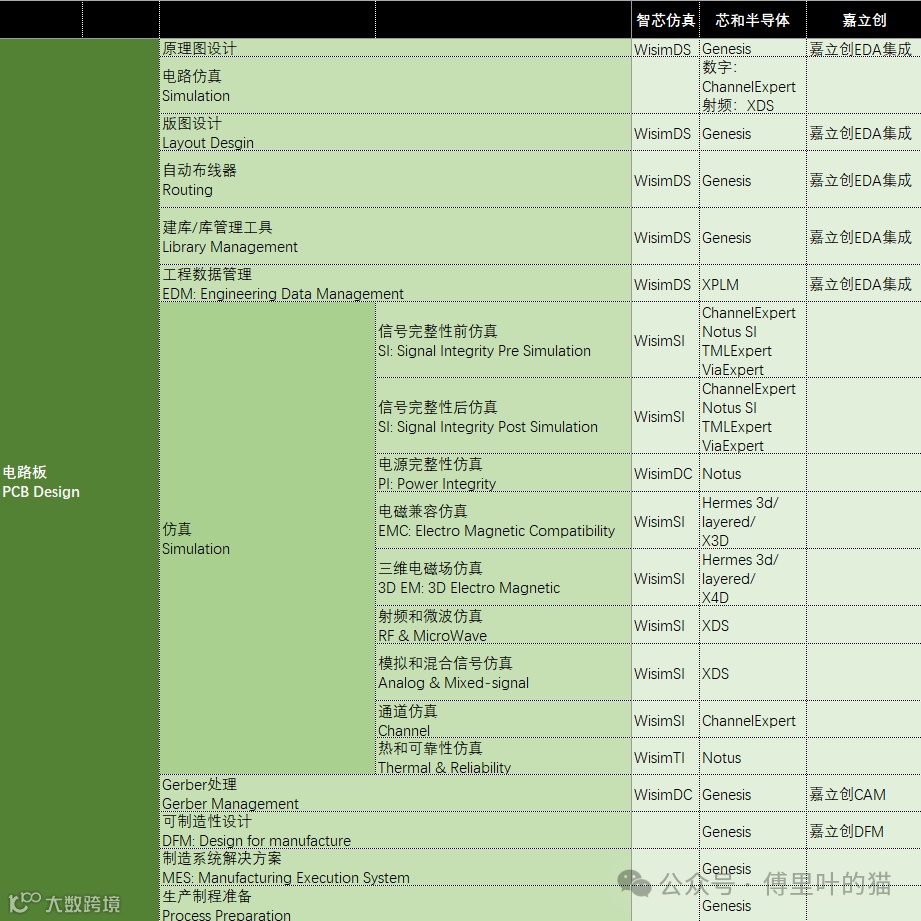The image size is (921, 921).
Task: Select WisimDS in the 原理图设计 row
Action: pos(663,49)
